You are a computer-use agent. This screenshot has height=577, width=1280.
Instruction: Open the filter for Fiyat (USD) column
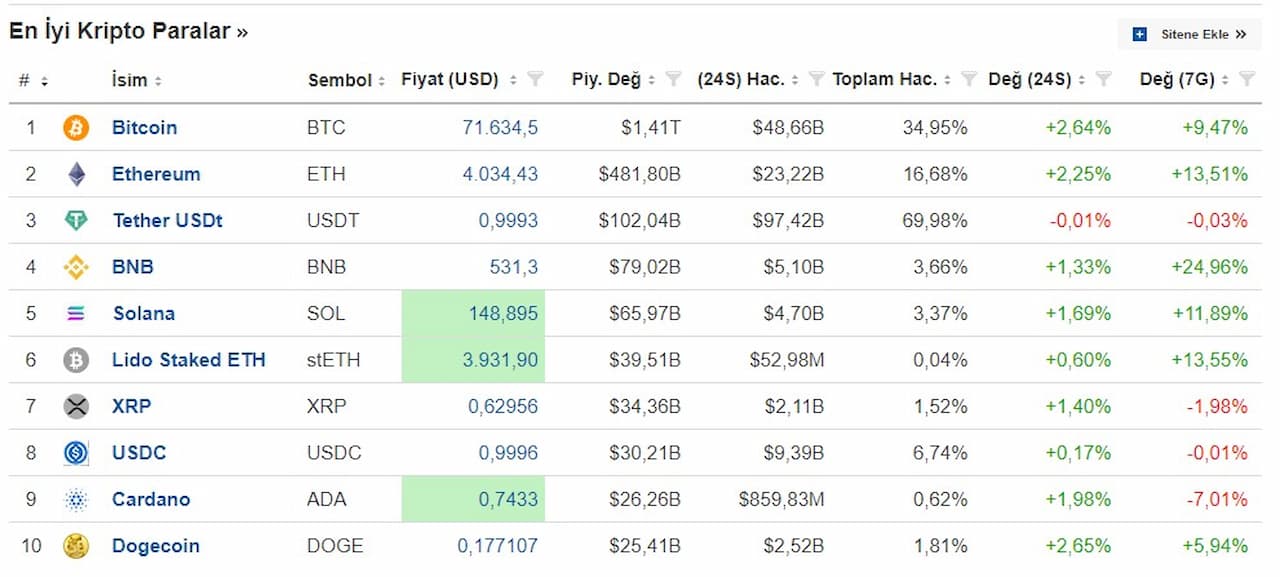[535, 79]
